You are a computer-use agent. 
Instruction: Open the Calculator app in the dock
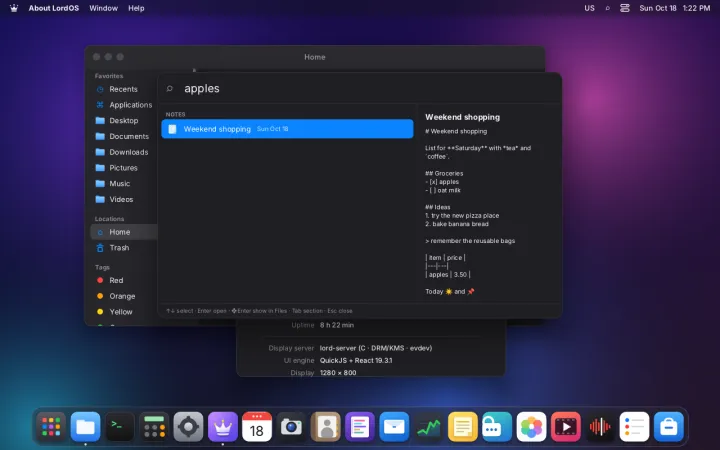tap(154, 427)
